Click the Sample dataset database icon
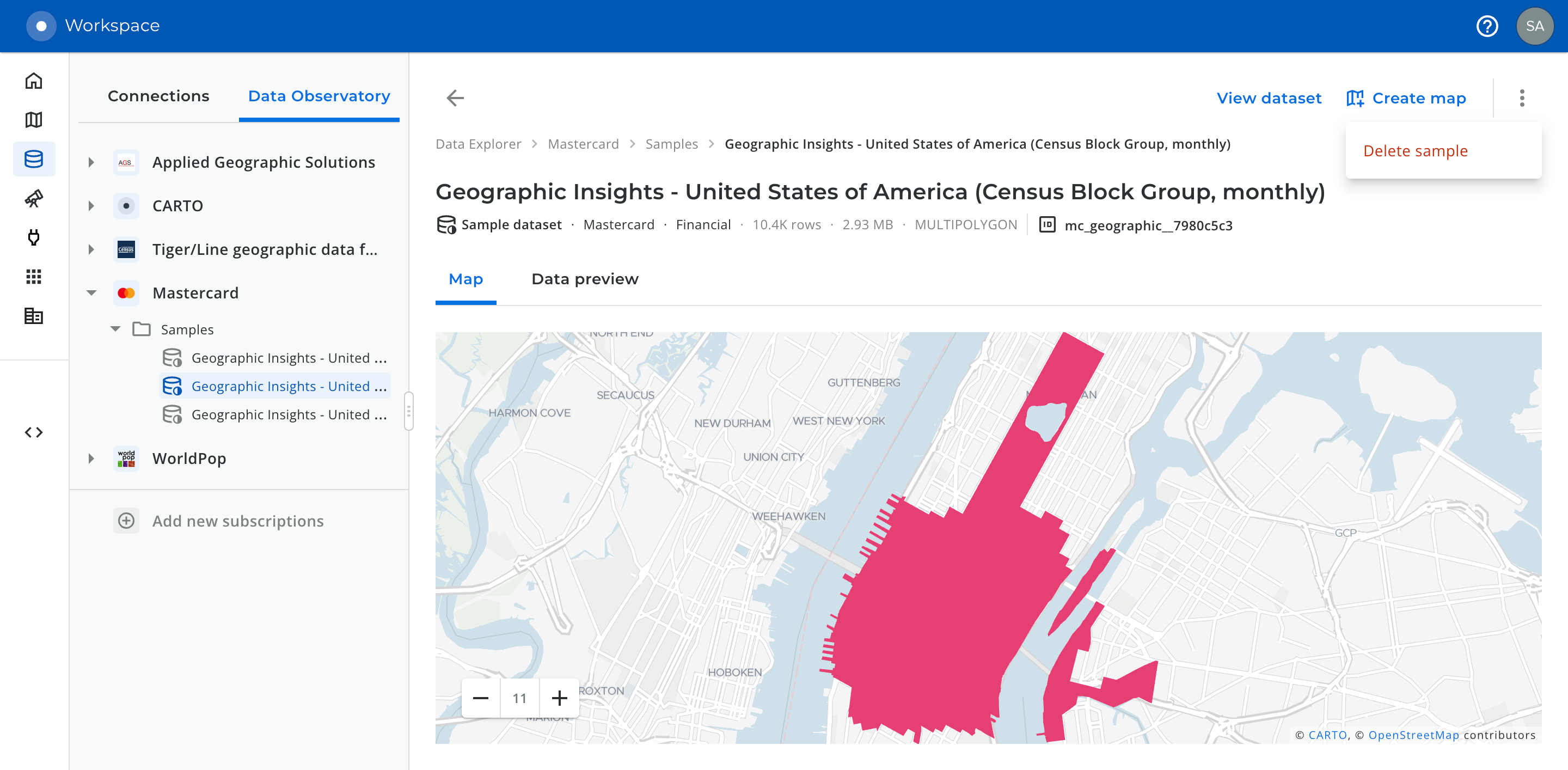 pyautogui.click(x=446, y=224)
